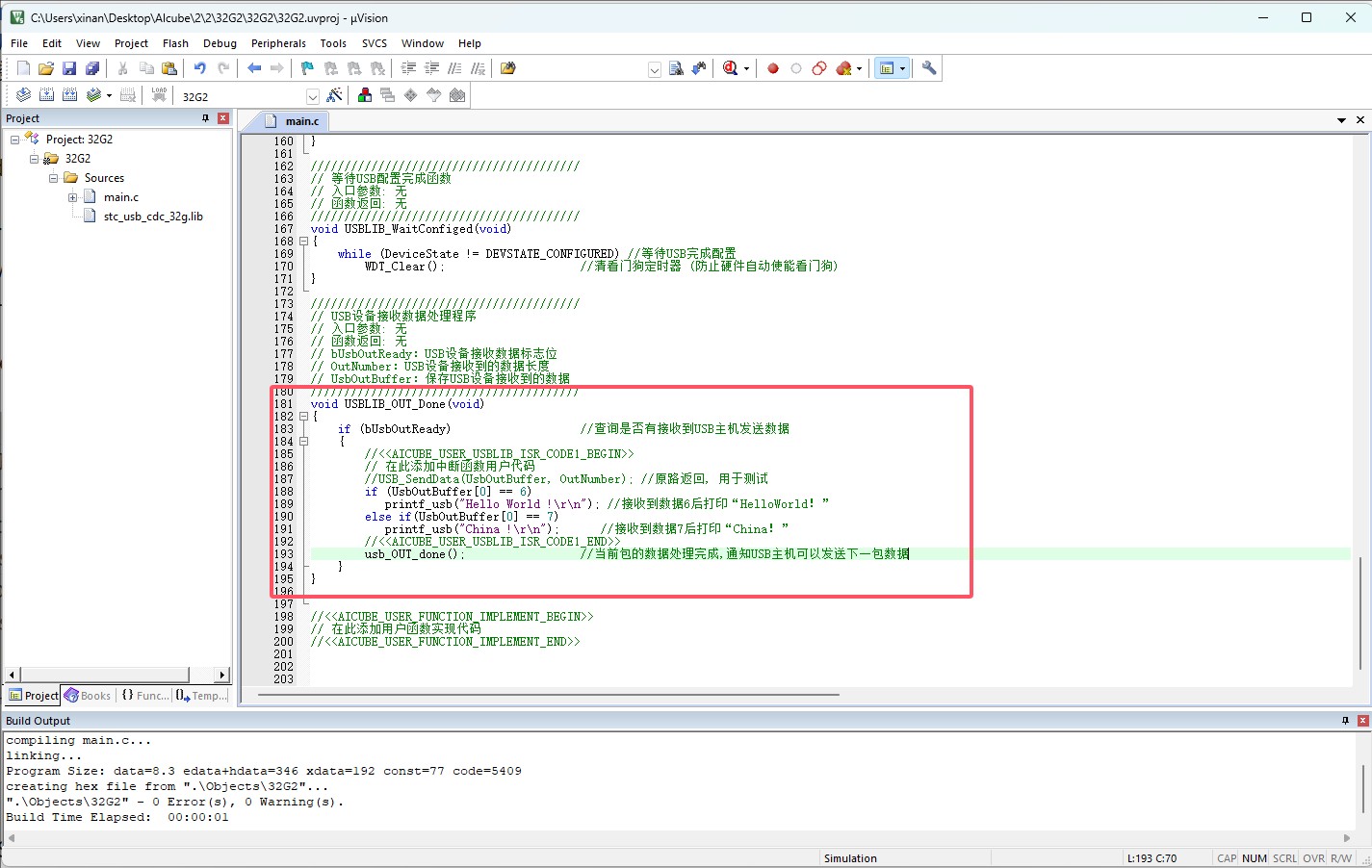Pin the Project panel

tap(205, 118)
